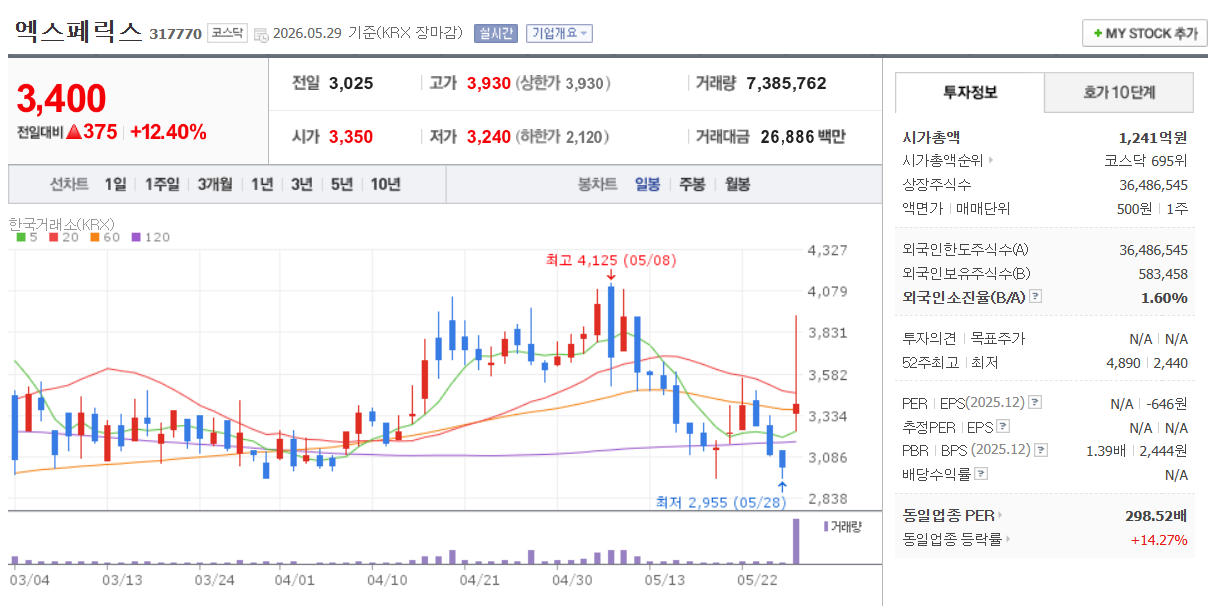This screenshot has width=1219, height=606.
Task: Click the 저가 value 3,240
Action: tap(489, 137)
